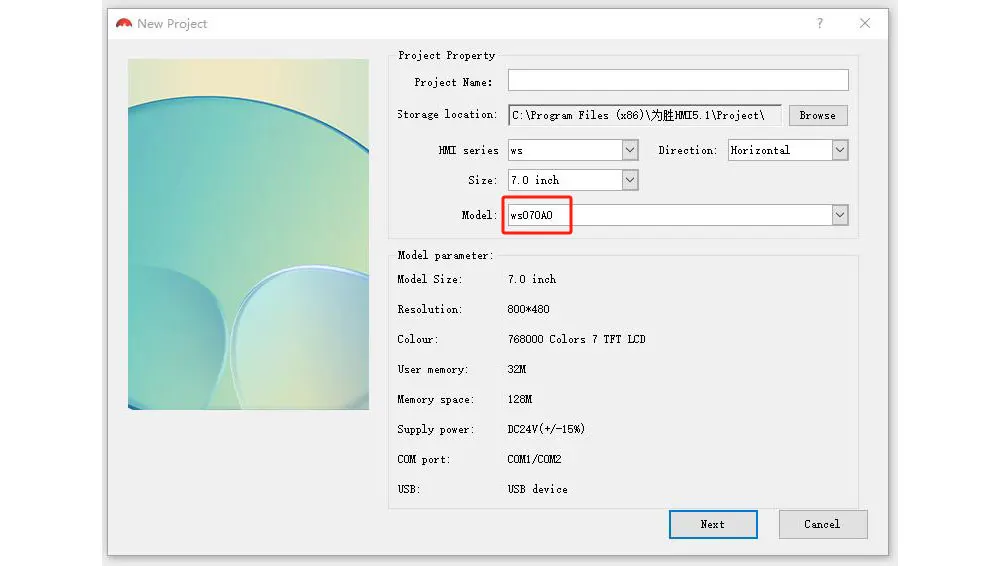Click the COM1/COM2 port value

[534, 459]
